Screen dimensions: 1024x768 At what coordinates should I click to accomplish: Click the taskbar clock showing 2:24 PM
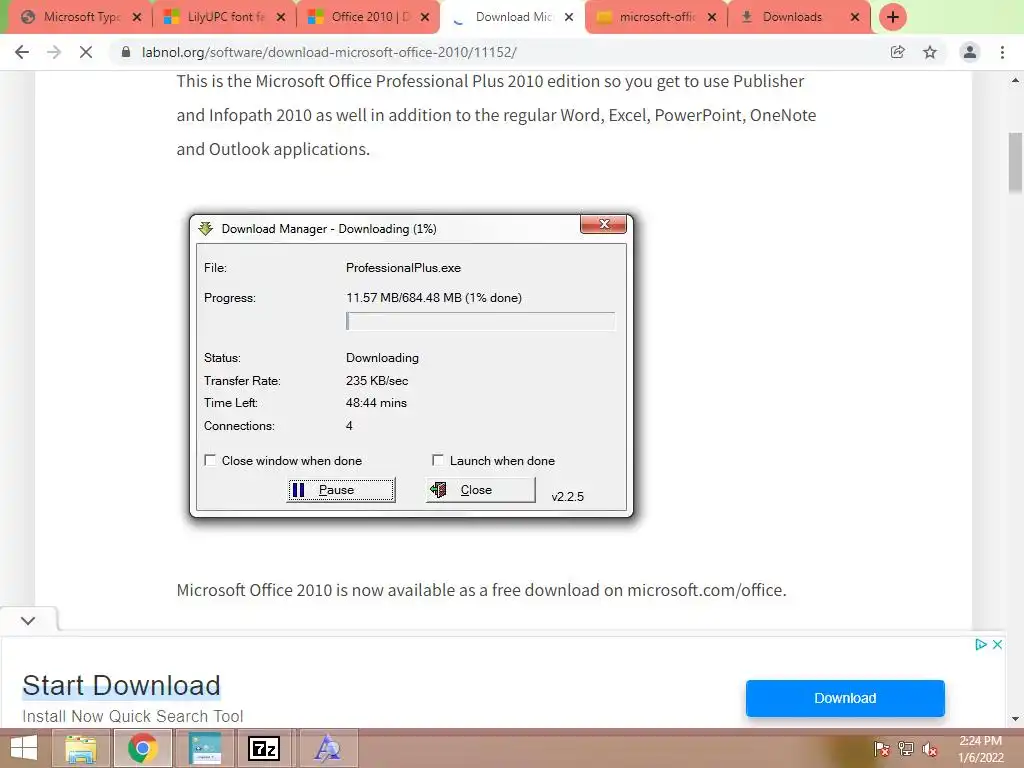click(x=980, y=749)
